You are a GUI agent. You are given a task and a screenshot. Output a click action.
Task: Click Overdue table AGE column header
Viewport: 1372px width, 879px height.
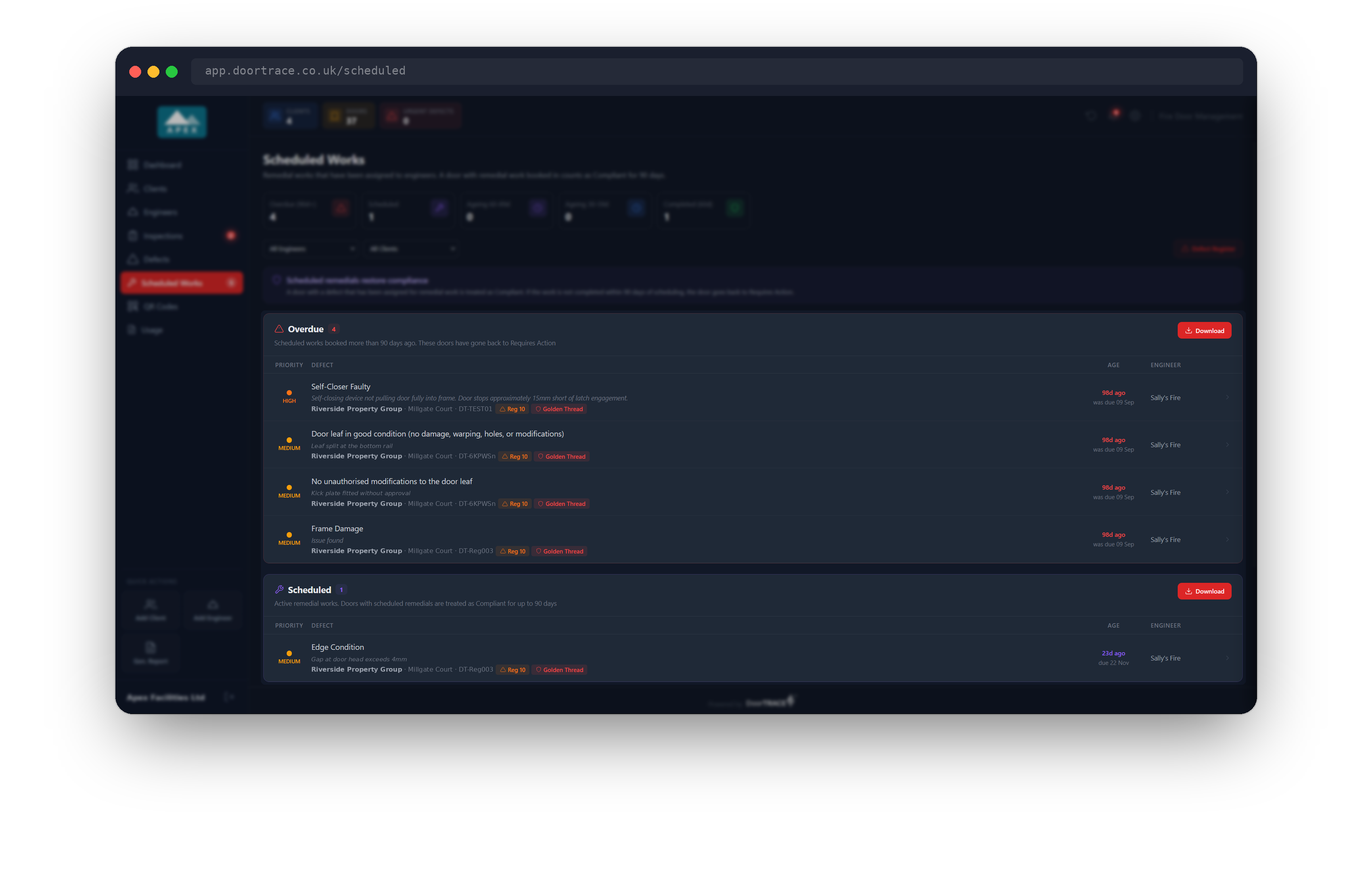coord(1113,365)
